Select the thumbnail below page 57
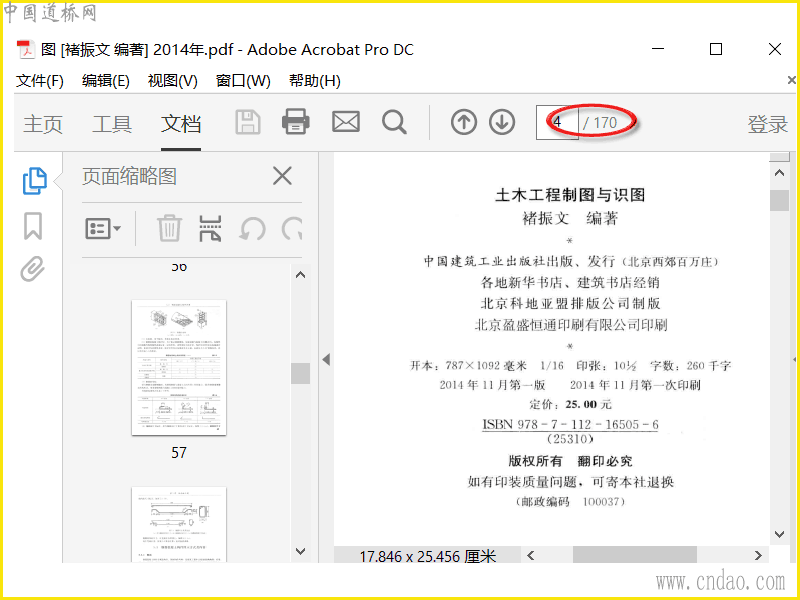Image resolution: width=800 pixels, height=600 pixels. pyautogui.click(x=179, y=524)
